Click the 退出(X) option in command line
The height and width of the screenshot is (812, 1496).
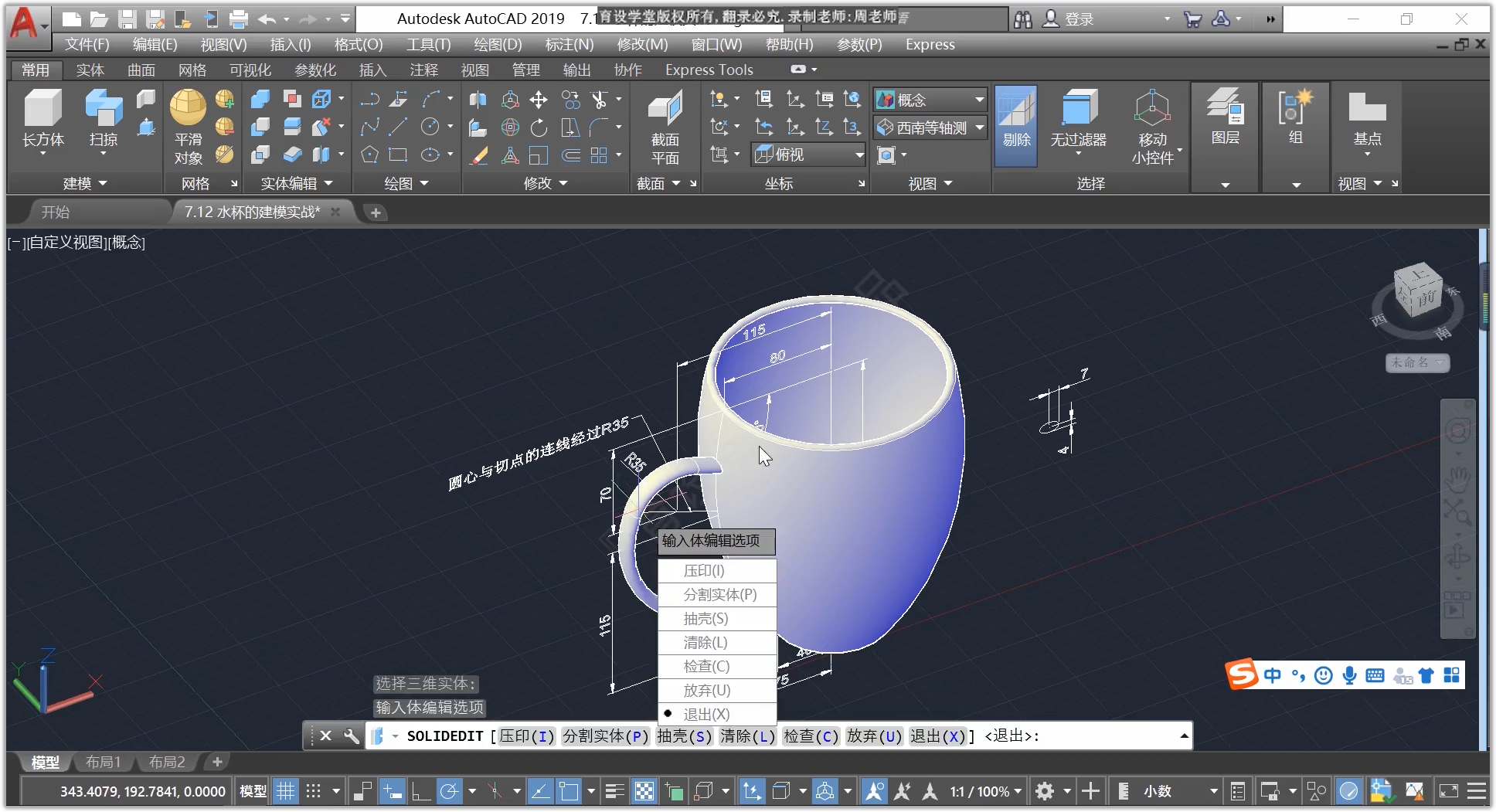(938, 736)
